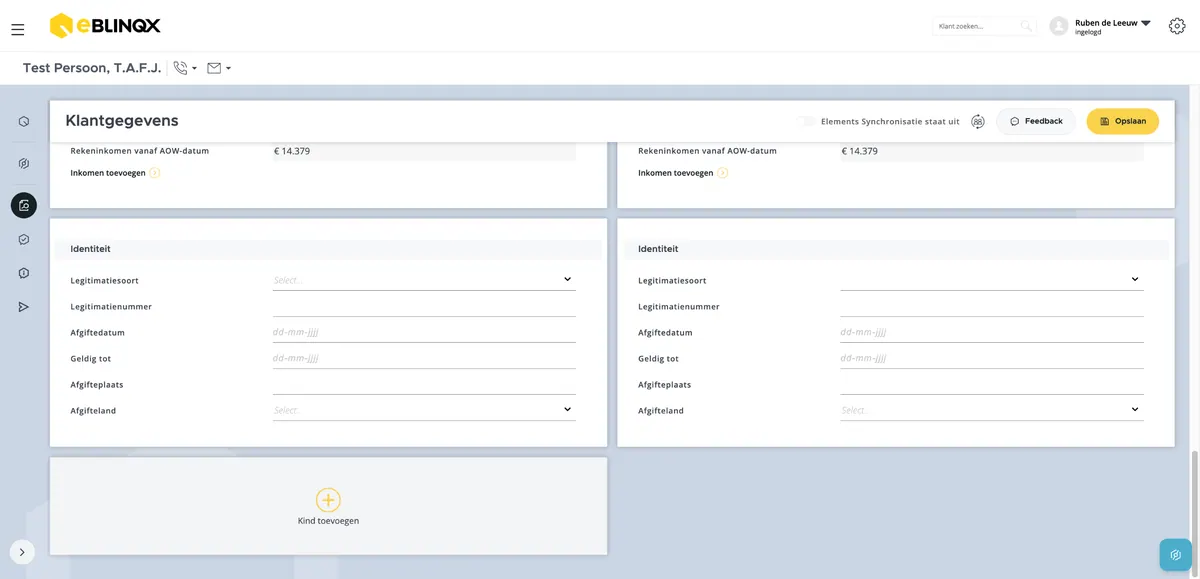Toggle Elements Synchronisatie switch

pyautogui.click(x=806, y=122)
